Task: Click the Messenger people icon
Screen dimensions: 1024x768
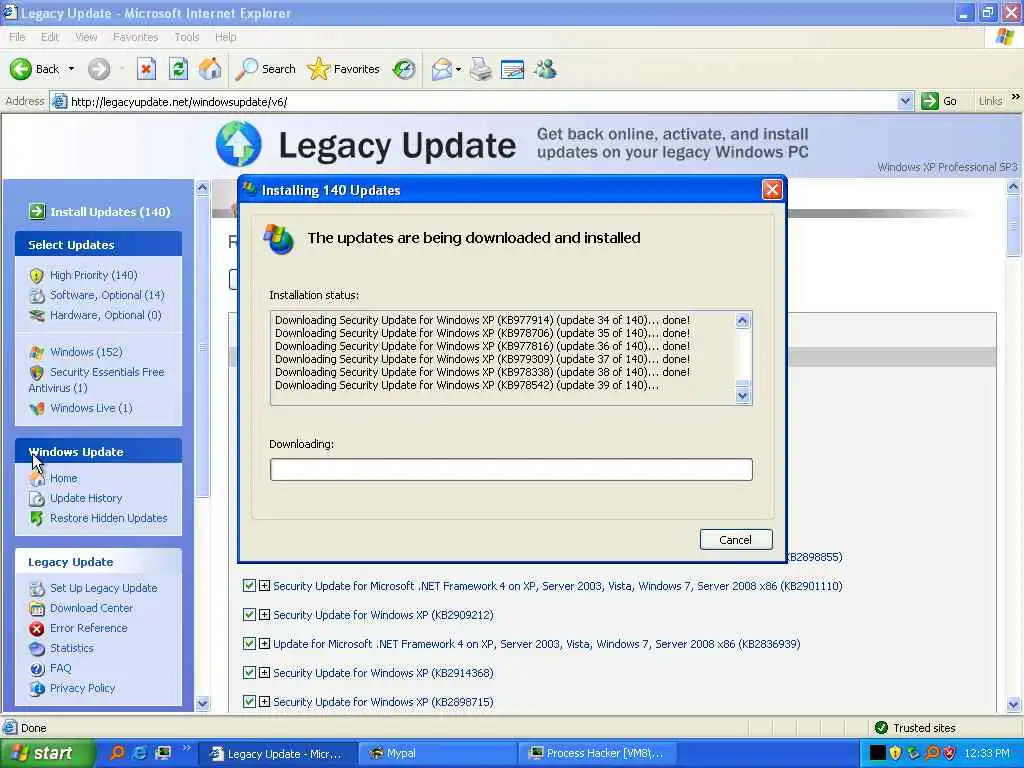Action: click(545, 69)
